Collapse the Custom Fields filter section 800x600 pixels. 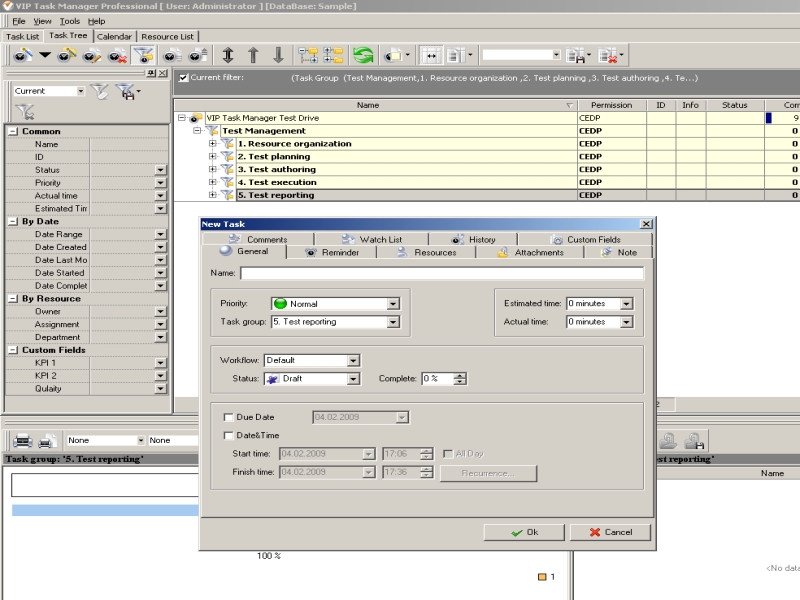tap(13, 350)
